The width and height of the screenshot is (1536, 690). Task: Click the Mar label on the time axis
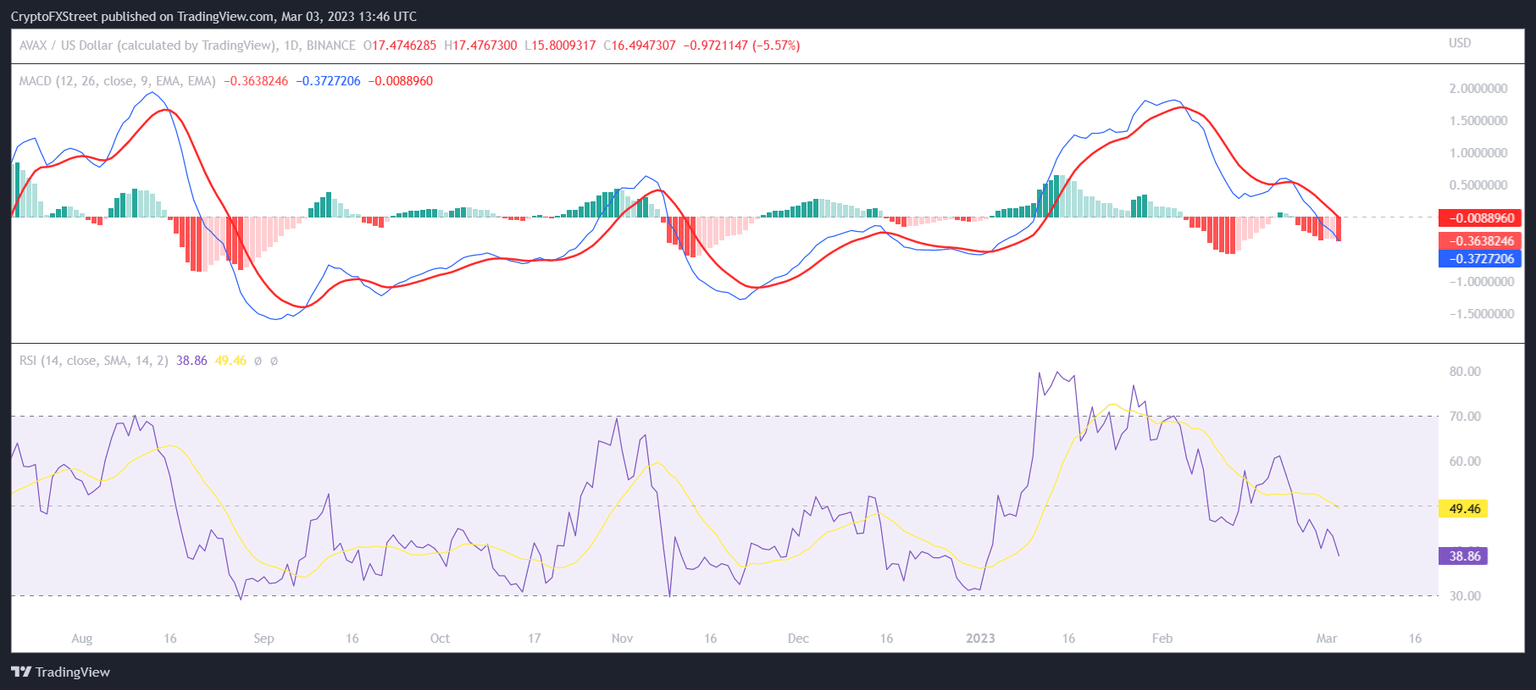click(1327, 638)
